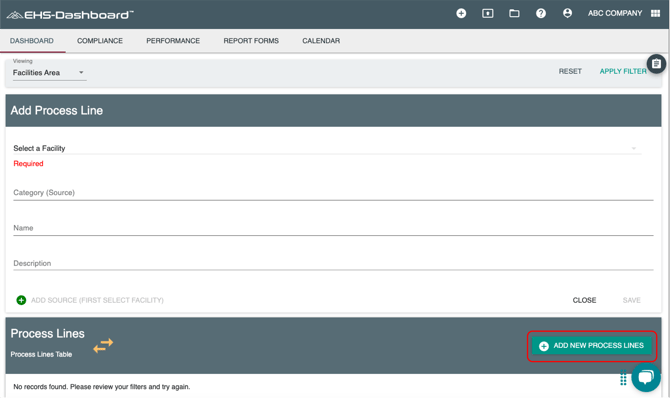Click the plus circle icon in header
The image size is (670, 398).
(461, 13)
